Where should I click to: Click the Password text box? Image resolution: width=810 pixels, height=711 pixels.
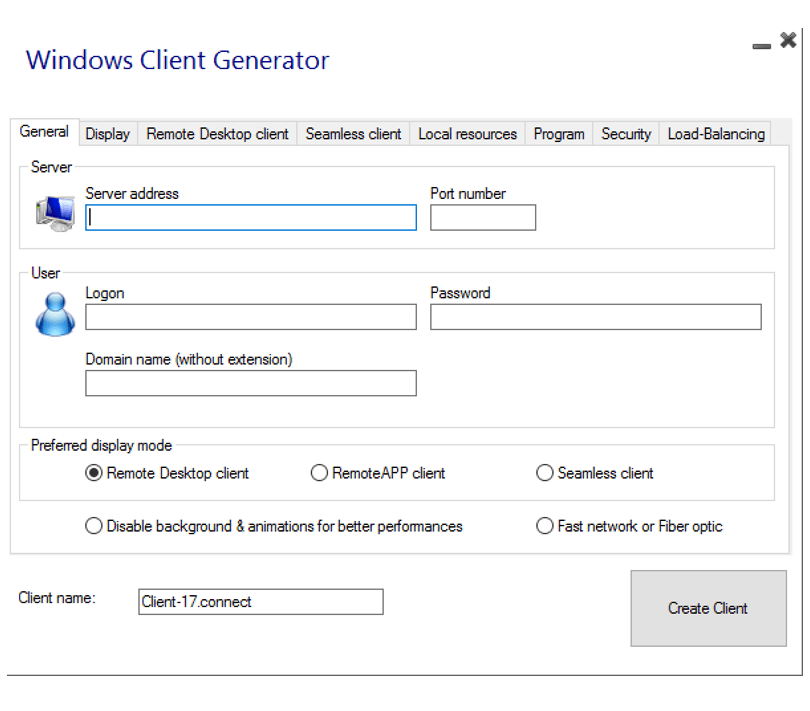tap(595, 317)
